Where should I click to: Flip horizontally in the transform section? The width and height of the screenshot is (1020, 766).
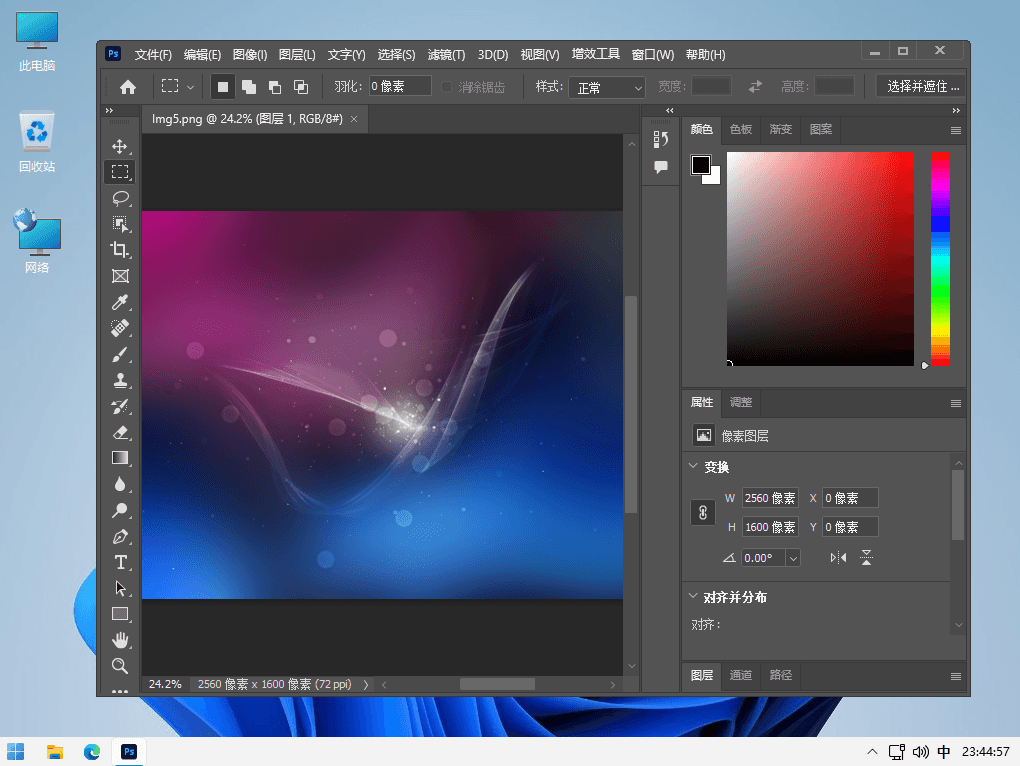click(839, 558)
